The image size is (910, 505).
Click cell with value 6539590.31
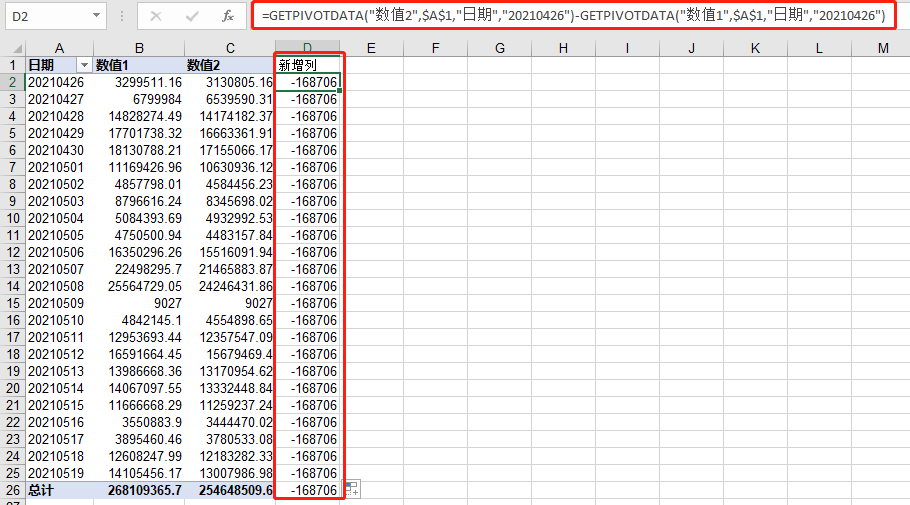click(230, 99)
